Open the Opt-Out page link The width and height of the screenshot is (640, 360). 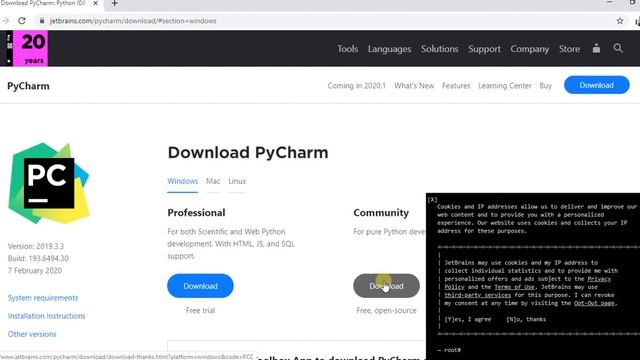click(594, 303)
